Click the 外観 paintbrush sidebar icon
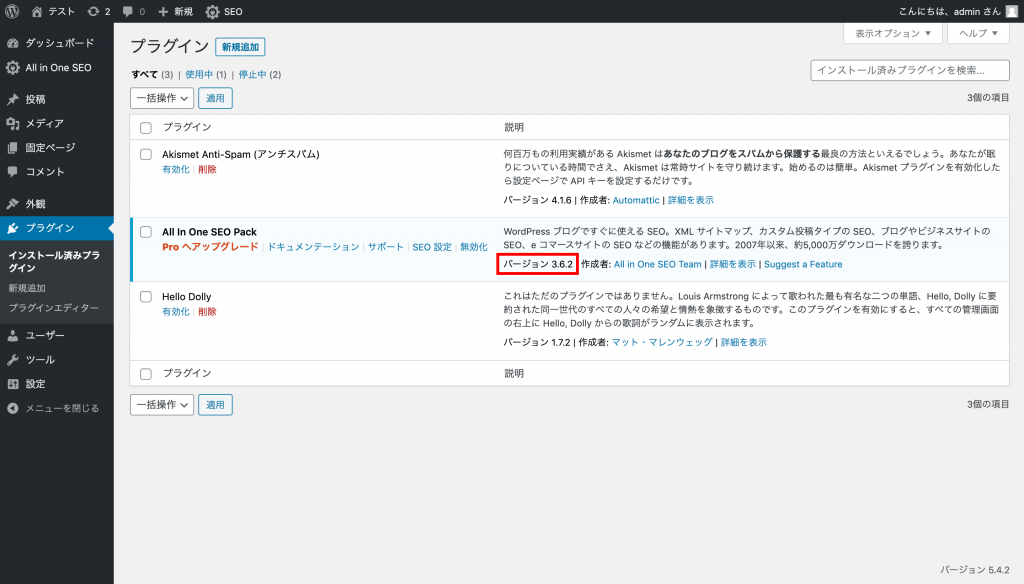Screen dimensions: 1024x584 (12, 204)
